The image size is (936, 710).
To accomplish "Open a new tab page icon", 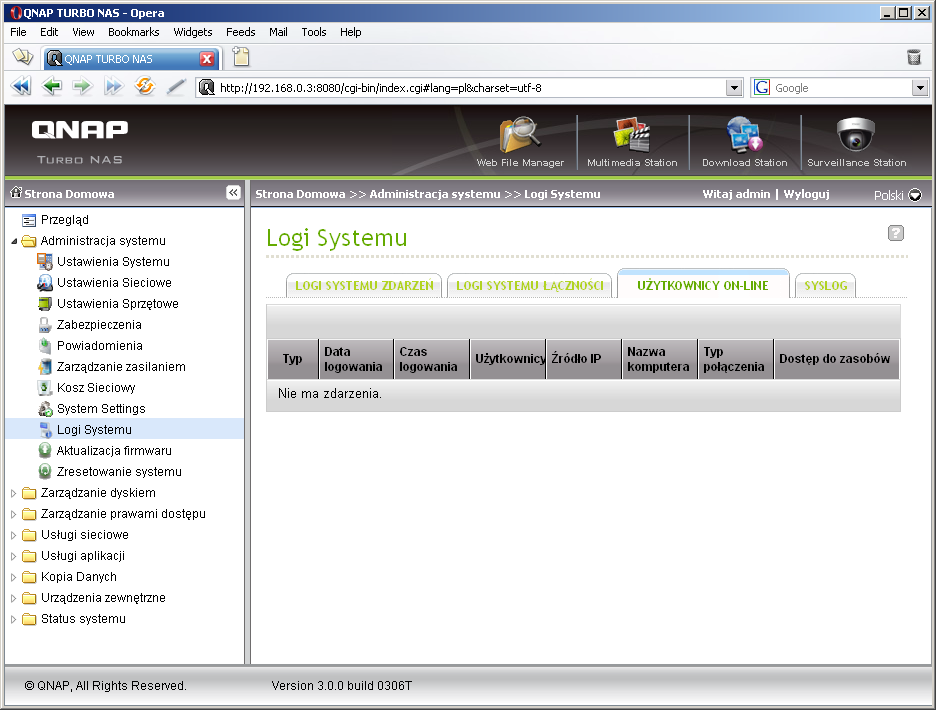I will point(241,57).
